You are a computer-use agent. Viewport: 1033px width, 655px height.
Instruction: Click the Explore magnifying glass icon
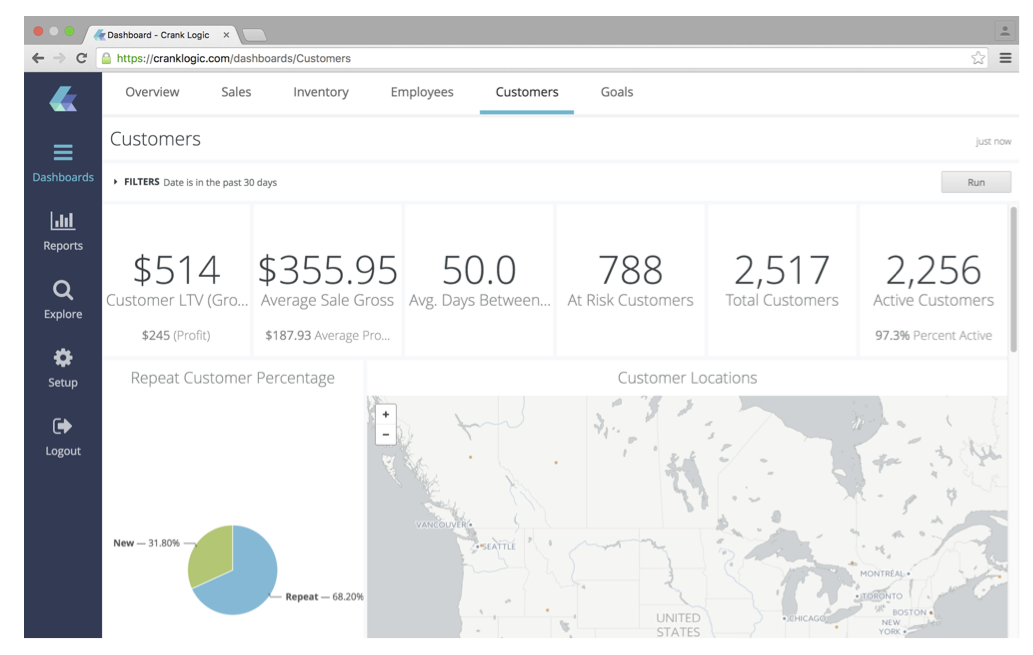point(63,290)
